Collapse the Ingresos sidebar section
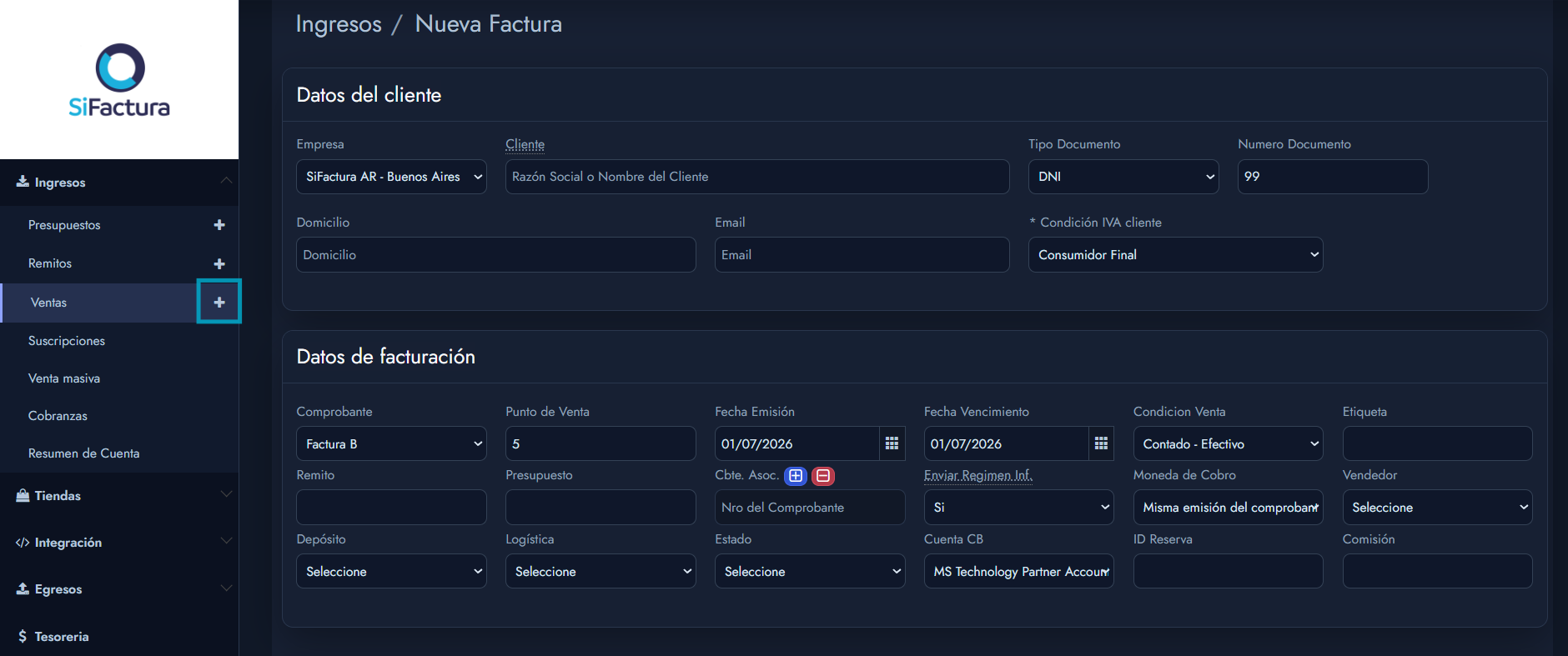The image size is (1568, 656). [x=119, y=182]
